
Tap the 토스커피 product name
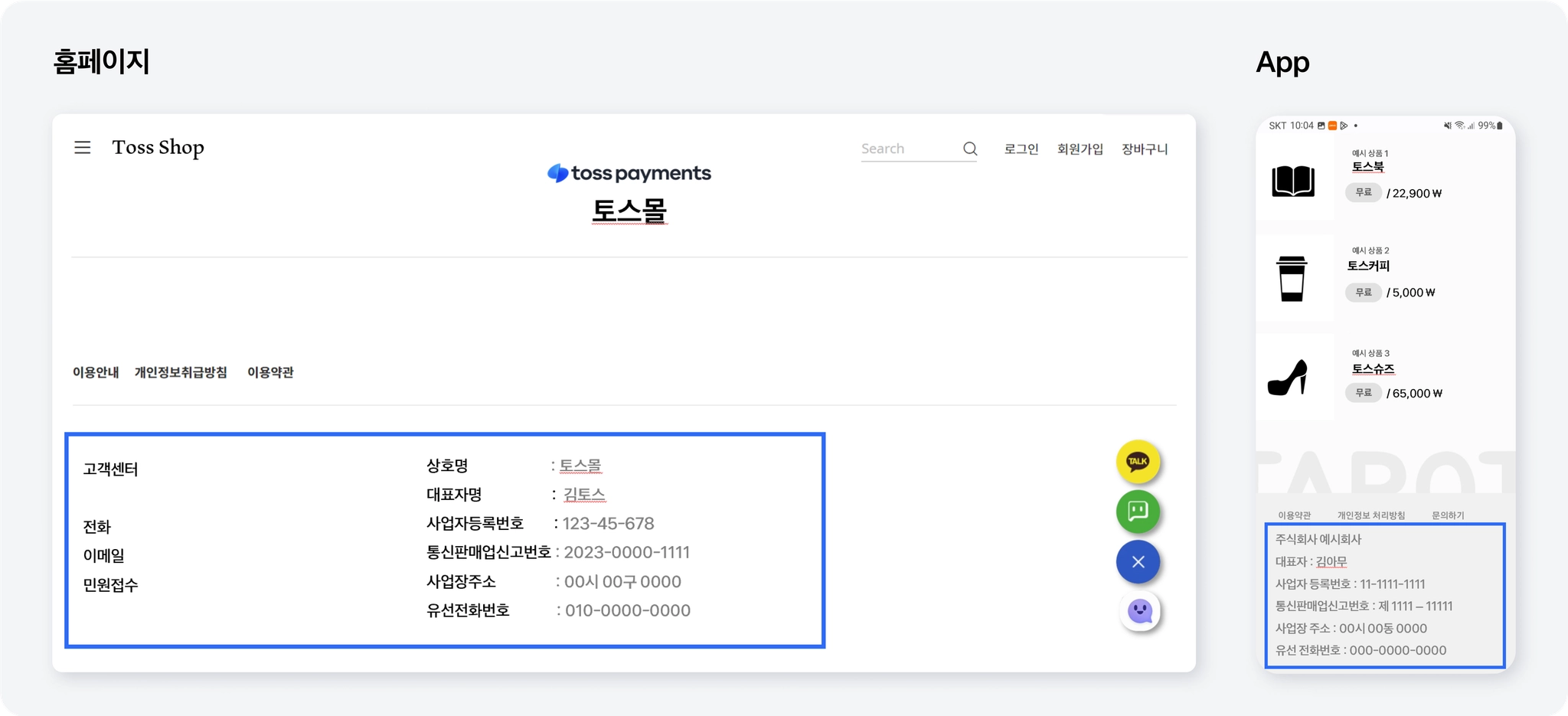[x=1368, y=266]
